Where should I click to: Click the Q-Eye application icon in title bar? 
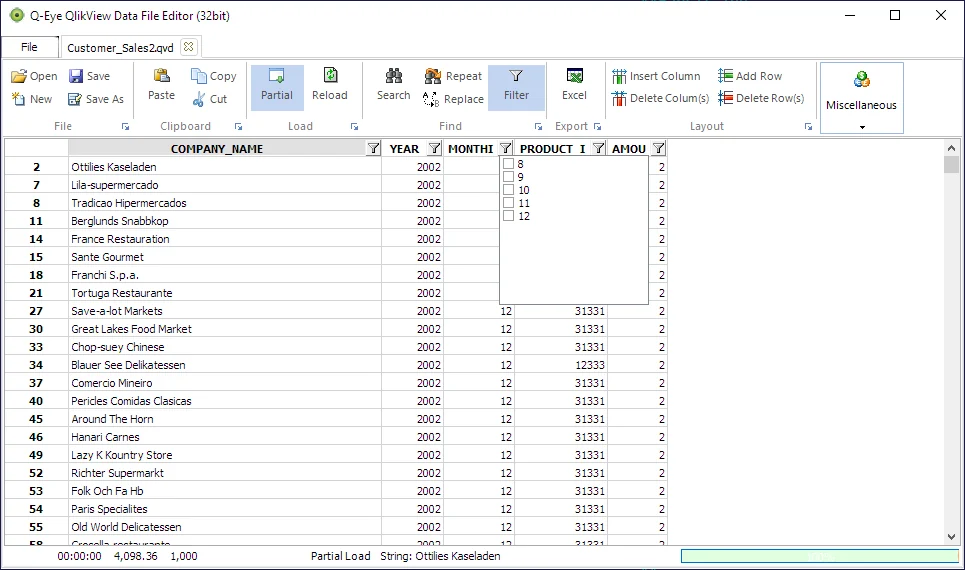(x=17, y=15)
